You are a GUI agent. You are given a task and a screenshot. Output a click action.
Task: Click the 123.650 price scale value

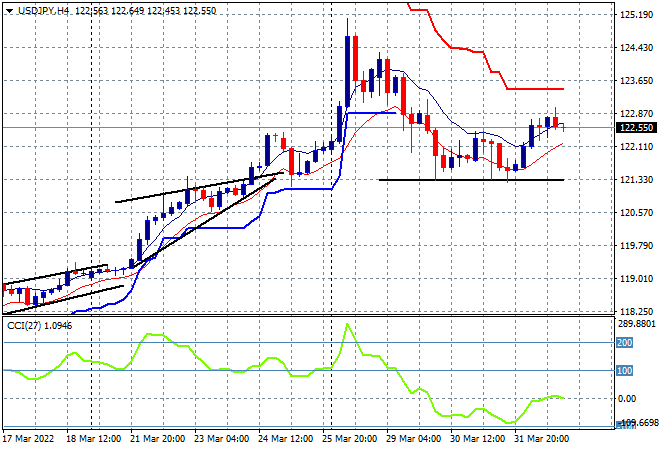click(636, 80)
